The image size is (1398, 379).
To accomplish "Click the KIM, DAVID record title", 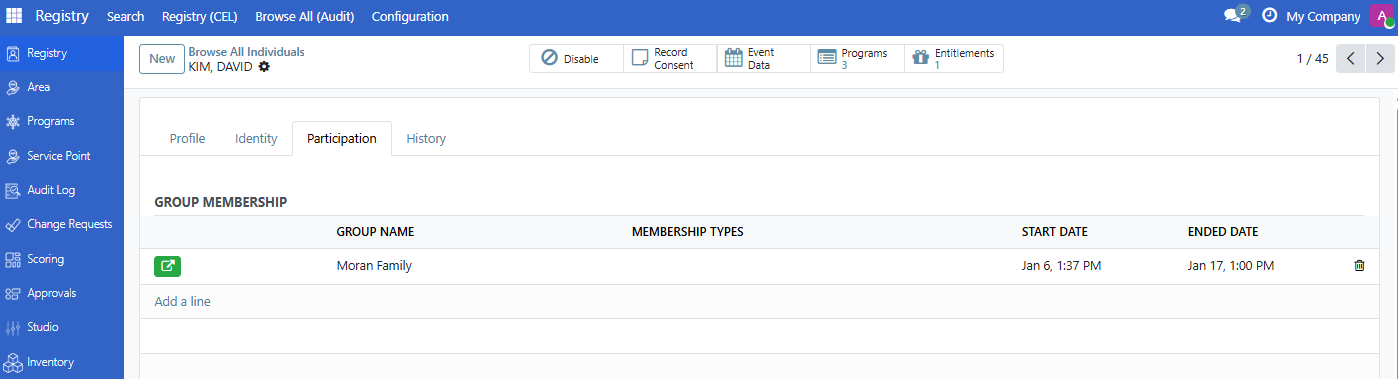I will 220,66.
